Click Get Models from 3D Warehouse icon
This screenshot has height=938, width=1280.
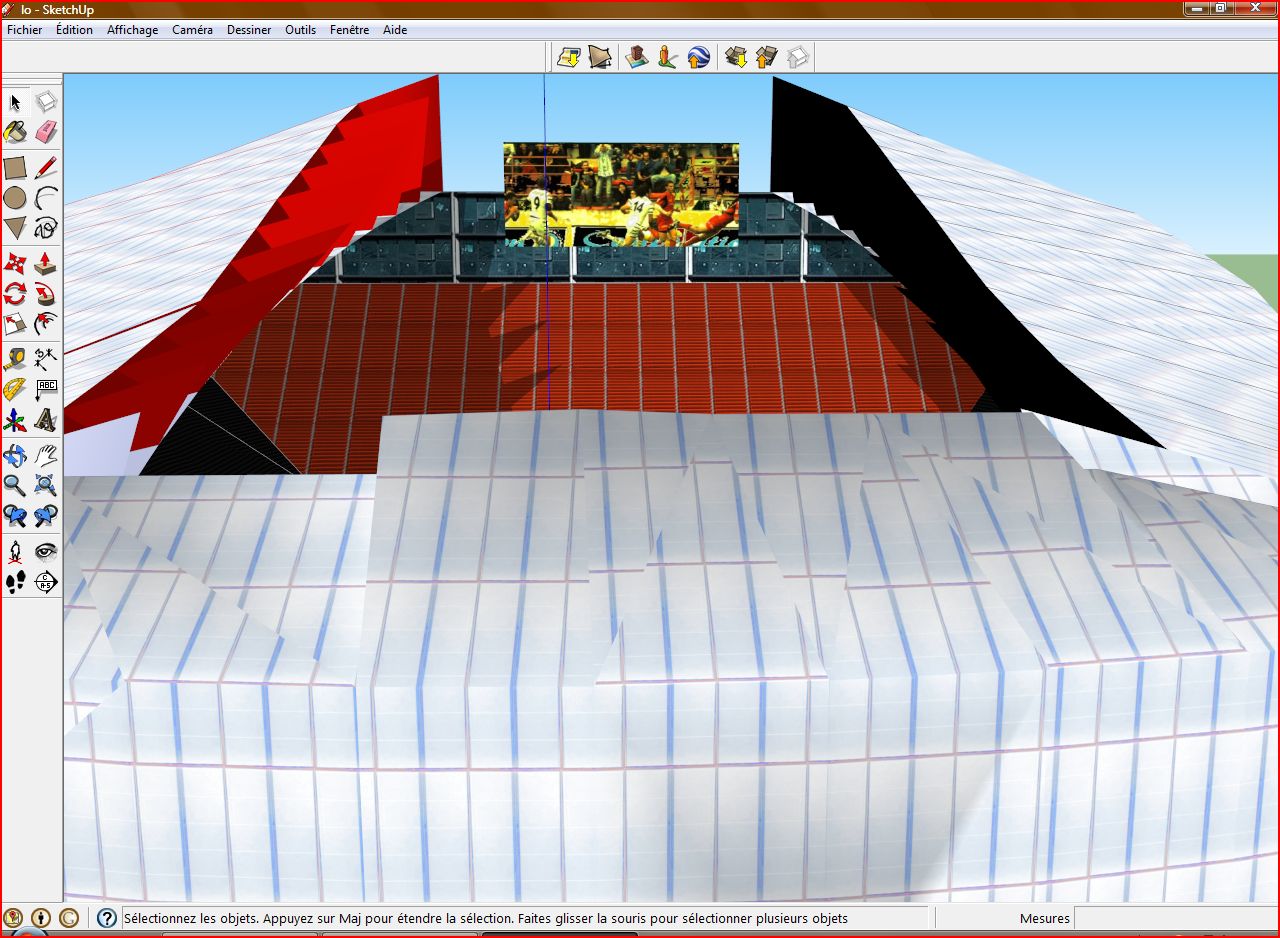point(736,57)
